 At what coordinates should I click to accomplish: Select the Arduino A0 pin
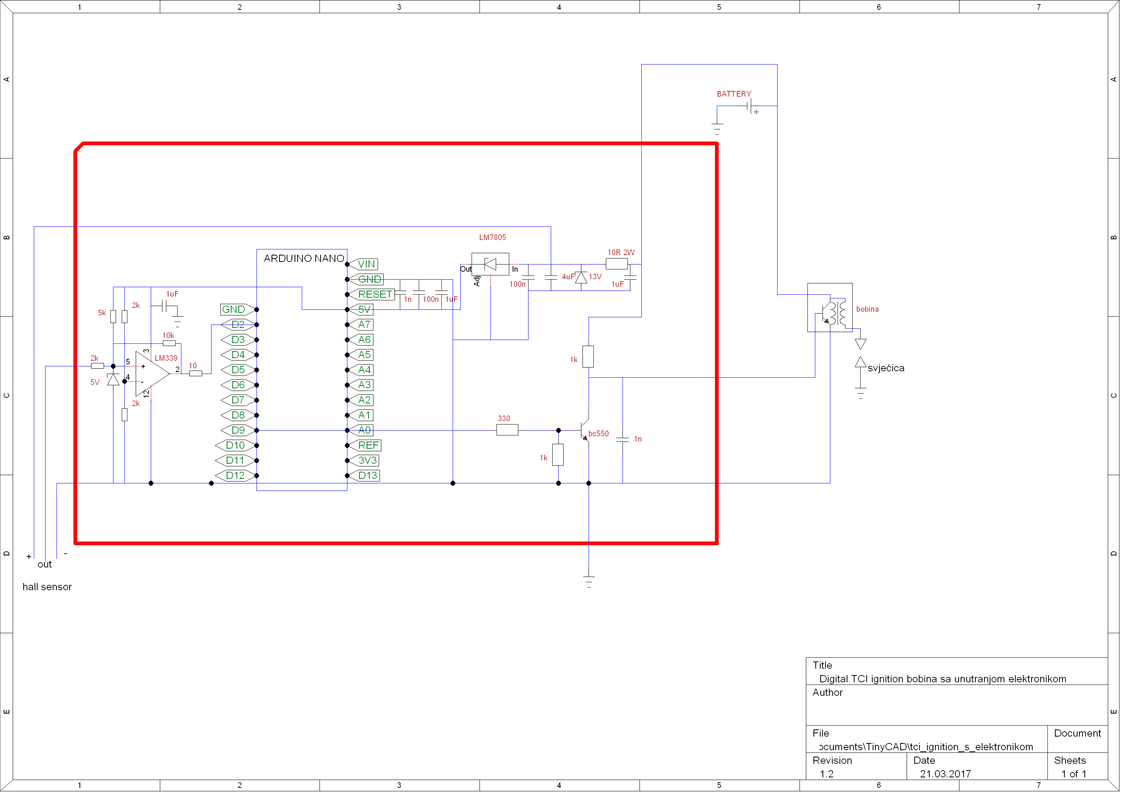coord(360,430)
